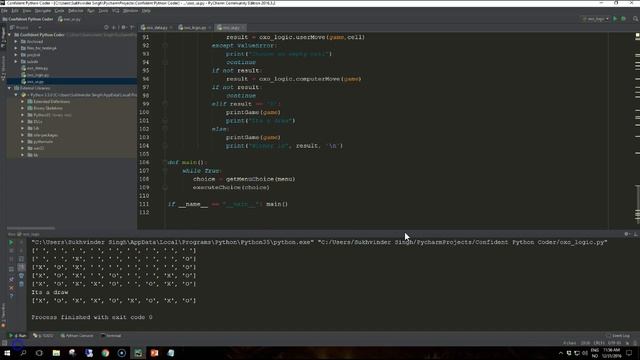
Task: Open the Event Log button
Action: pyautogui.click(x=618, y=336)
